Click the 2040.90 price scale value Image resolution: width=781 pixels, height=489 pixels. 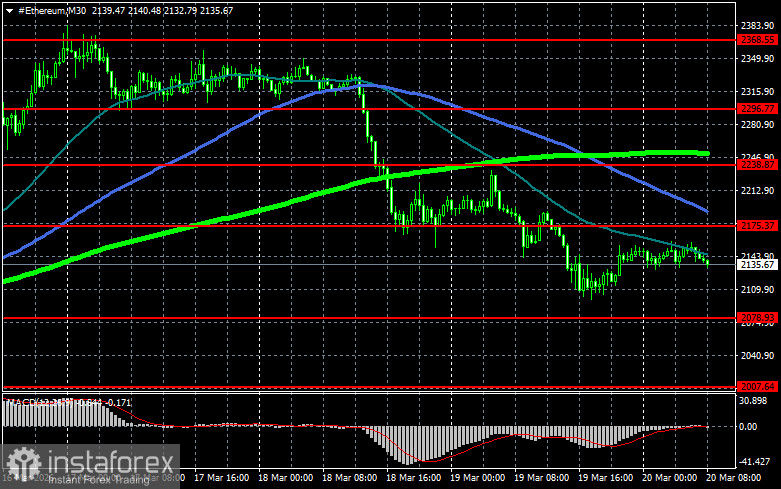(x=758, y=356)
